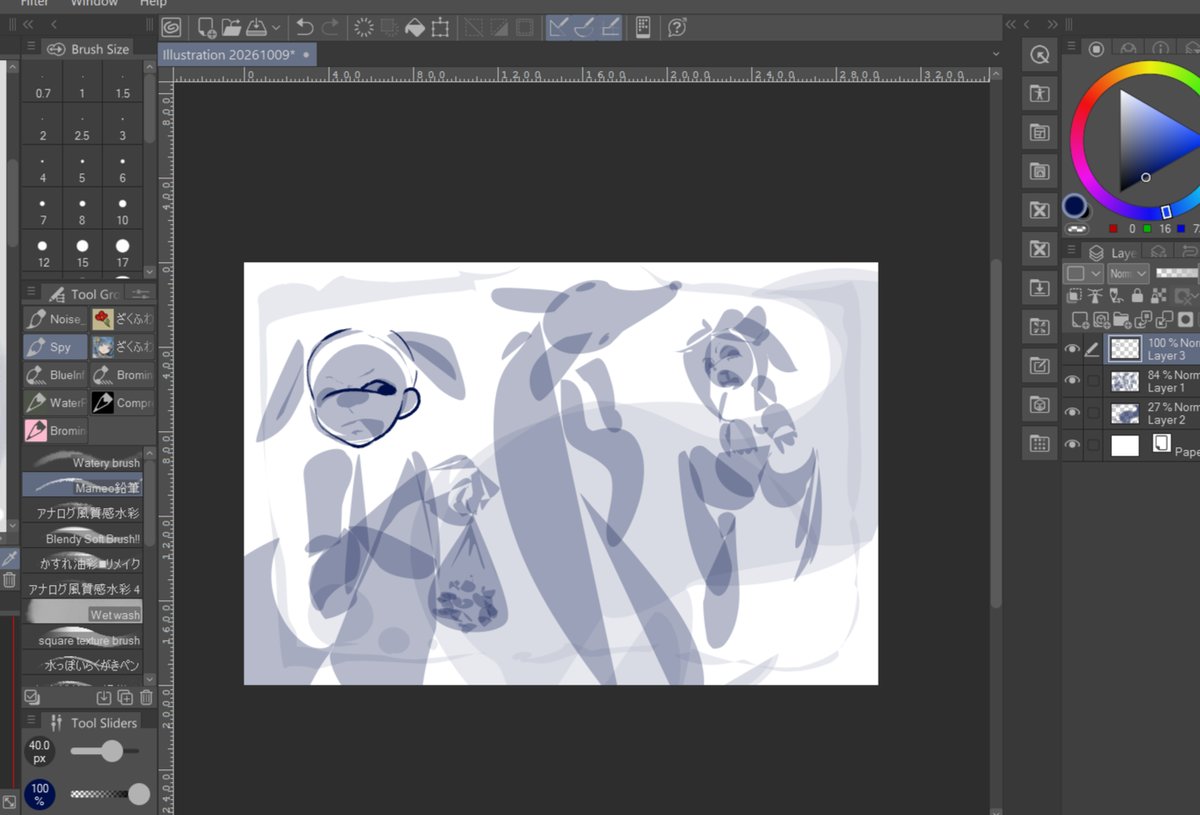Viewport: 1200px width, 815px height.
Task: Hide Layer 1 with its eye icon
Action: click(x=1072, y=380)
